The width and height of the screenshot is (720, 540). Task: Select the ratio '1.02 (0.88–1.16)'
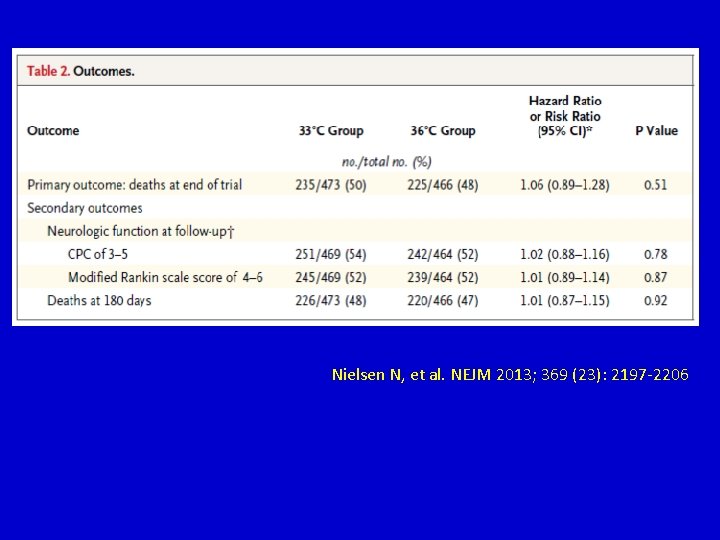tap(565, 254)
